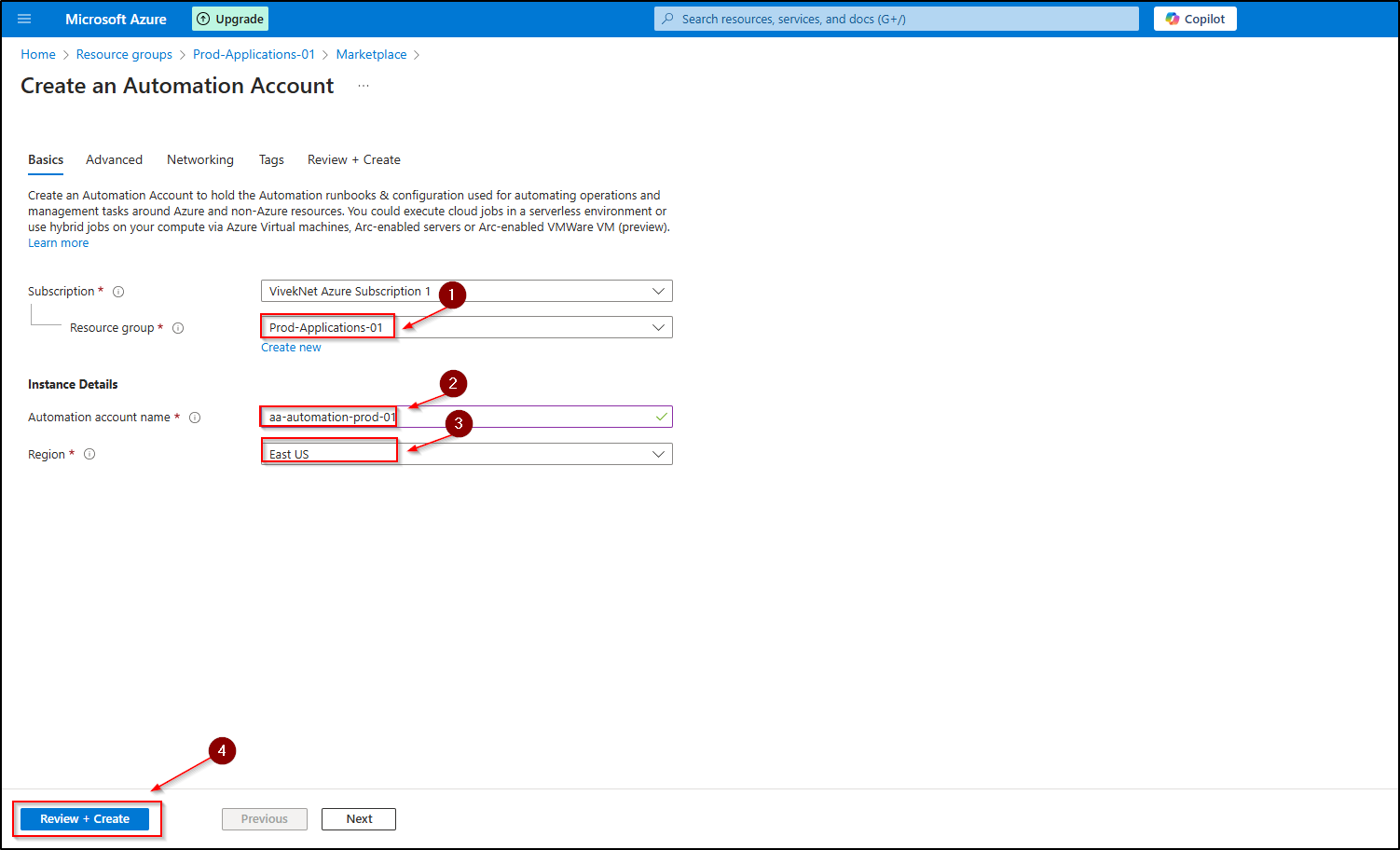Screen dimensions: 1400x850
Task: Show info tooltip for Automation account name
Action: pos(195,418)
